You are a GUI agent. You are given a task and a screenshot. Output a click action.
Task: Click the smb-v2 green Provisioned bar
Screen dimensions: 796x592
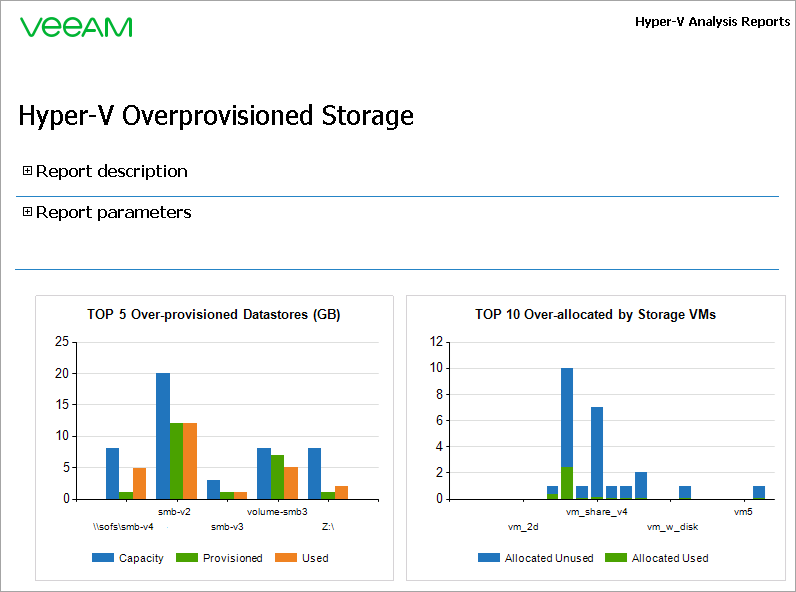pos(176,461)
